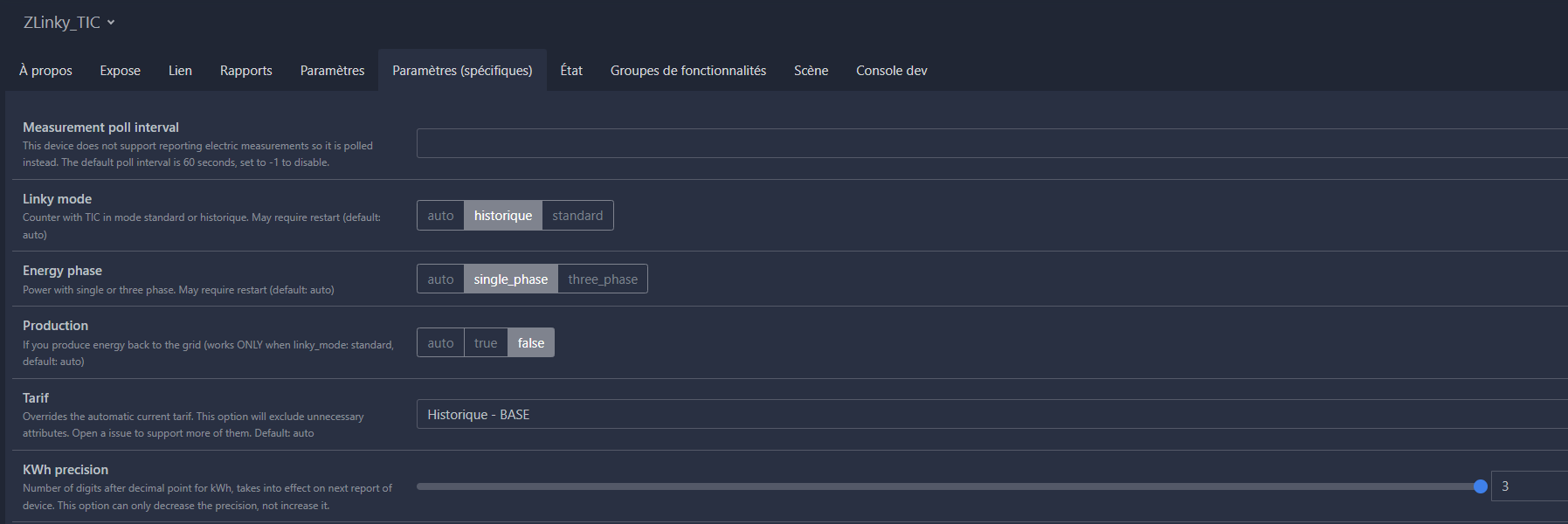Set Production to false

[x=531, y=343]
